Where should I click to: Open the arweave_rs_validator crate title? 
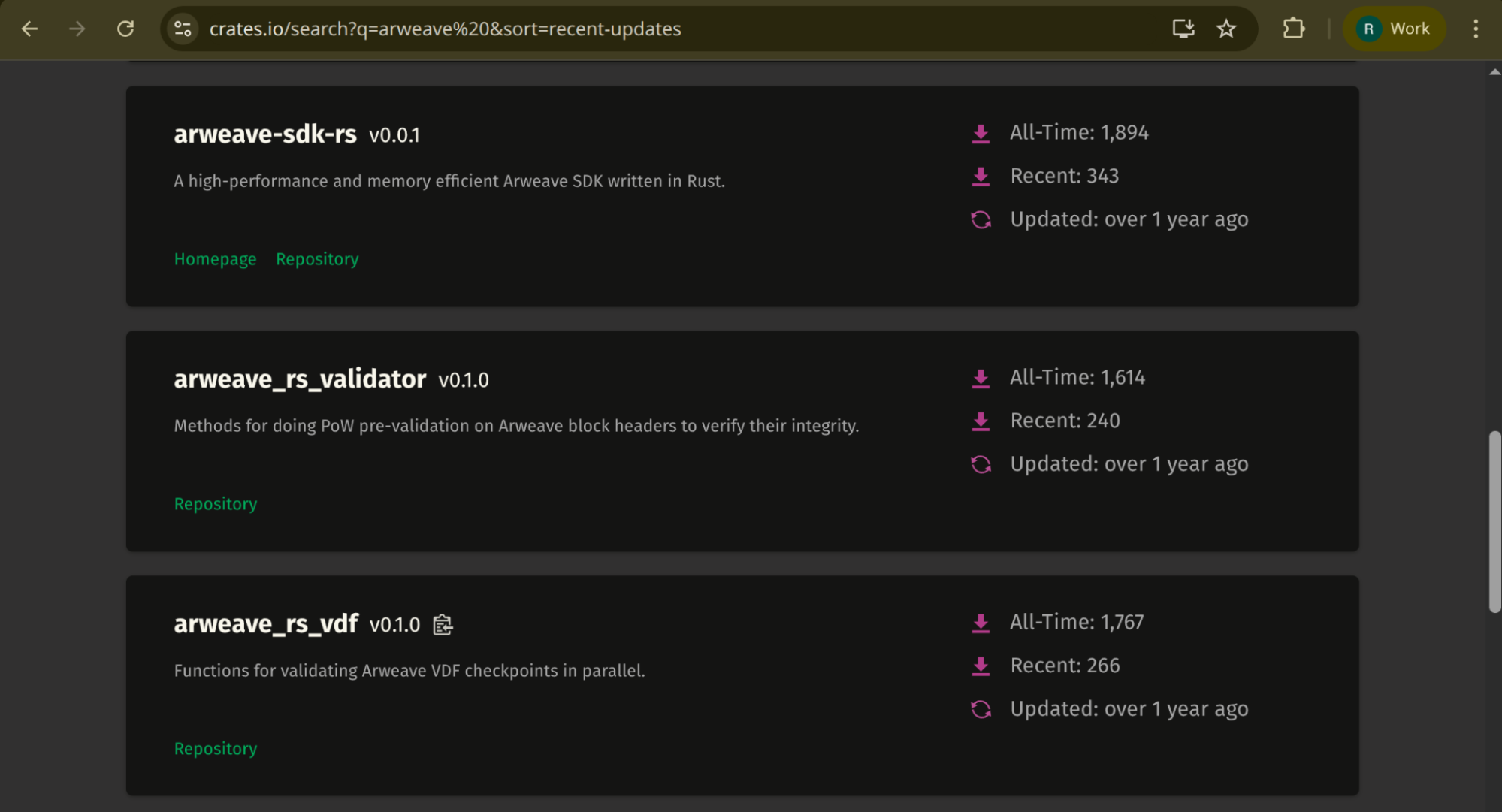(300, 379)
